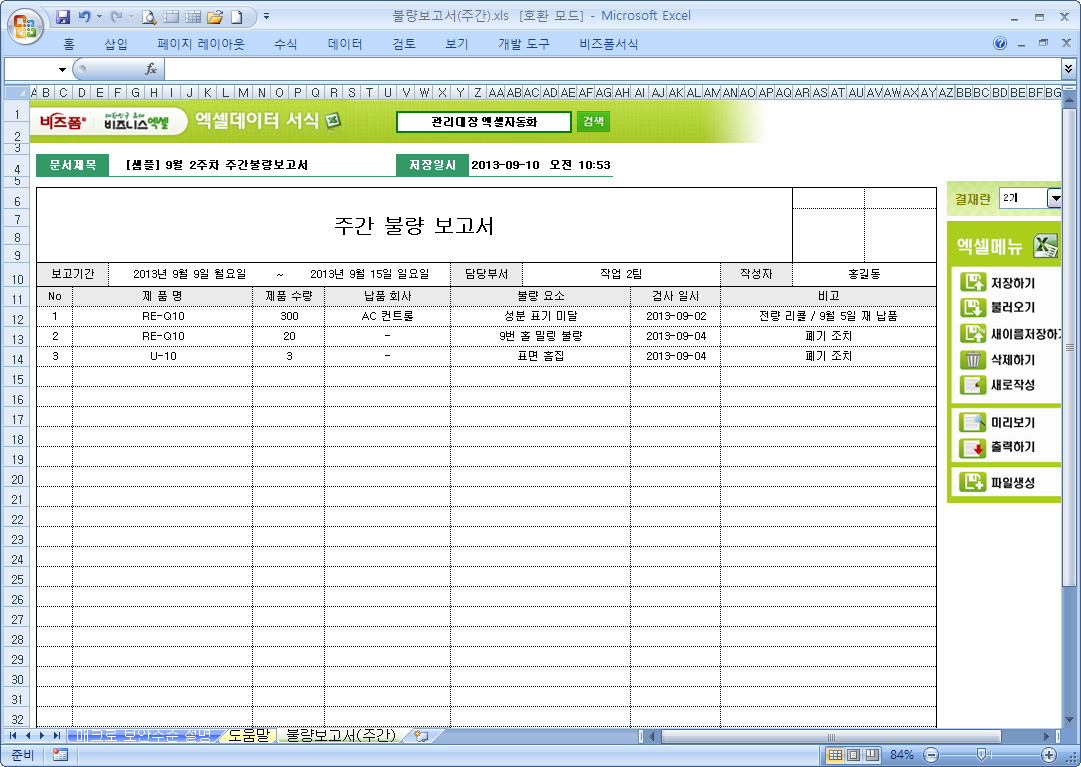Click row header 20

[17, 480]
